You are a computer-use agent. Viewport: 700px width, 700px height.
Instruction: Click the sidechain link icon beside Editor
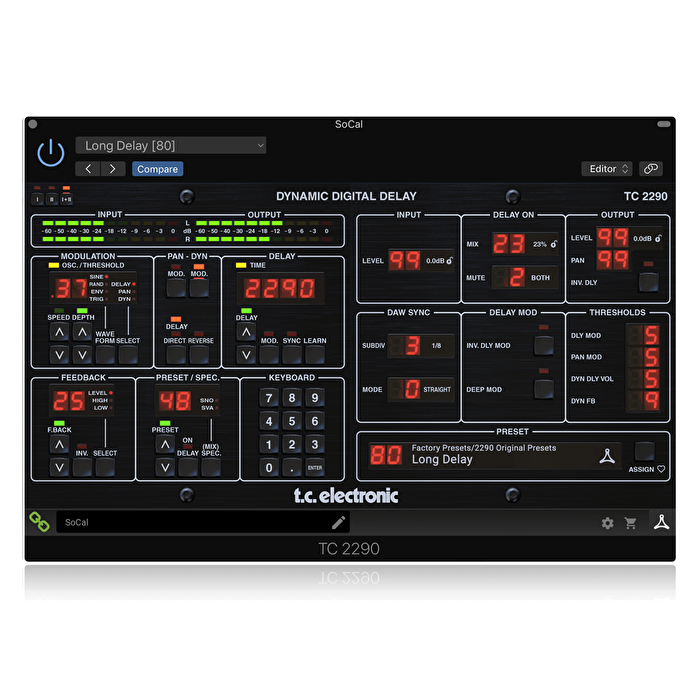(x=650, y=169)
